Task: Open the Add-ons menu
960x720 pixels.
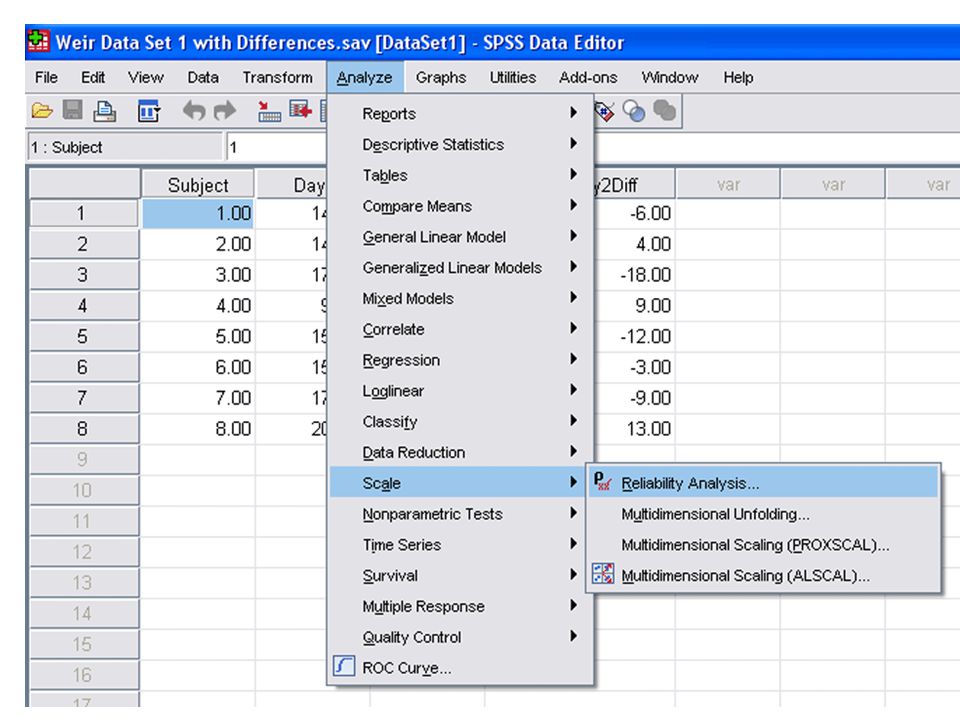Action: pyautogui.click(x=588, y=78)
